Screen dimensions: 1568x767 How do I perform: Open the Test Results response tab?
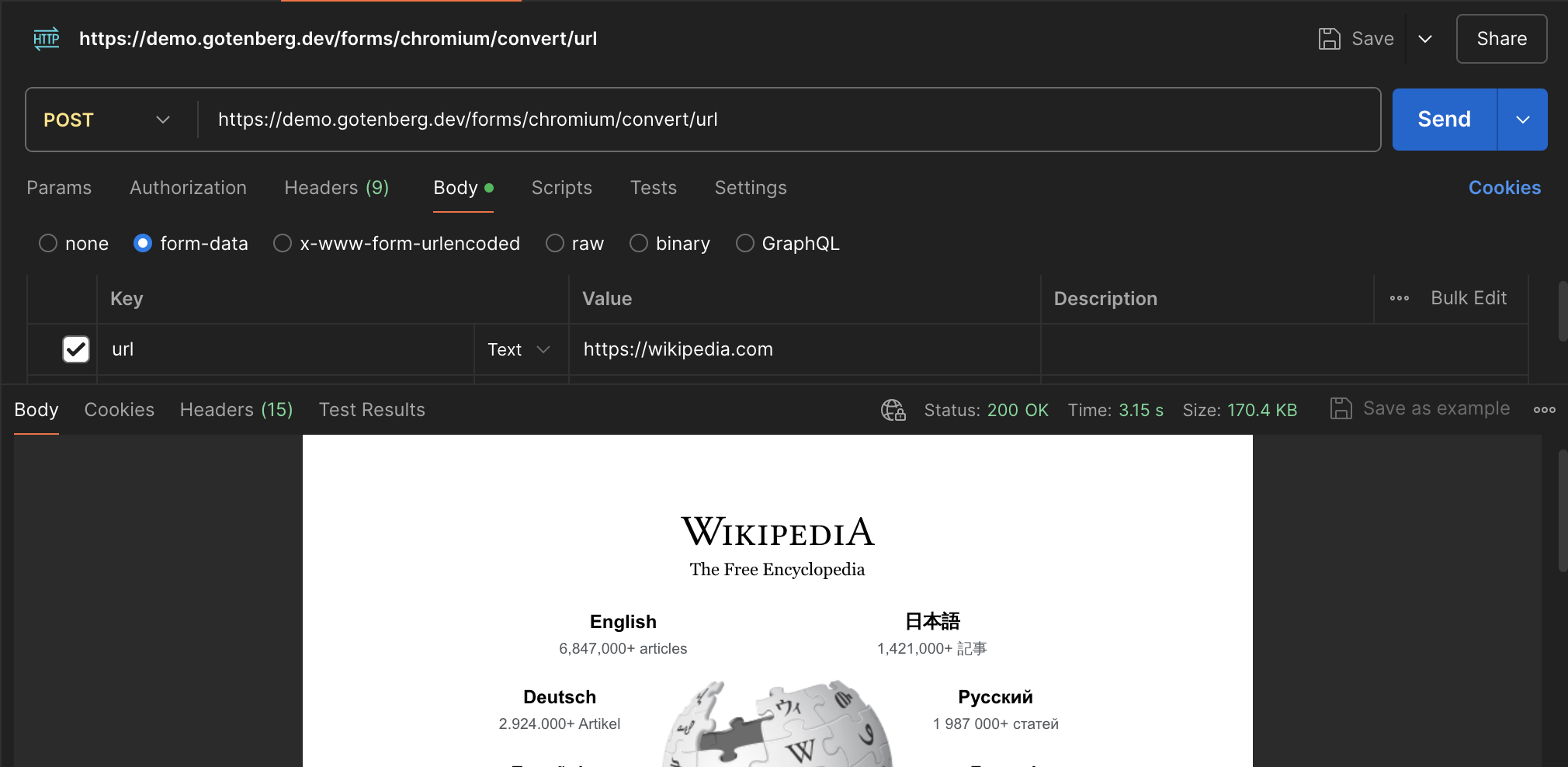point(372,410)
